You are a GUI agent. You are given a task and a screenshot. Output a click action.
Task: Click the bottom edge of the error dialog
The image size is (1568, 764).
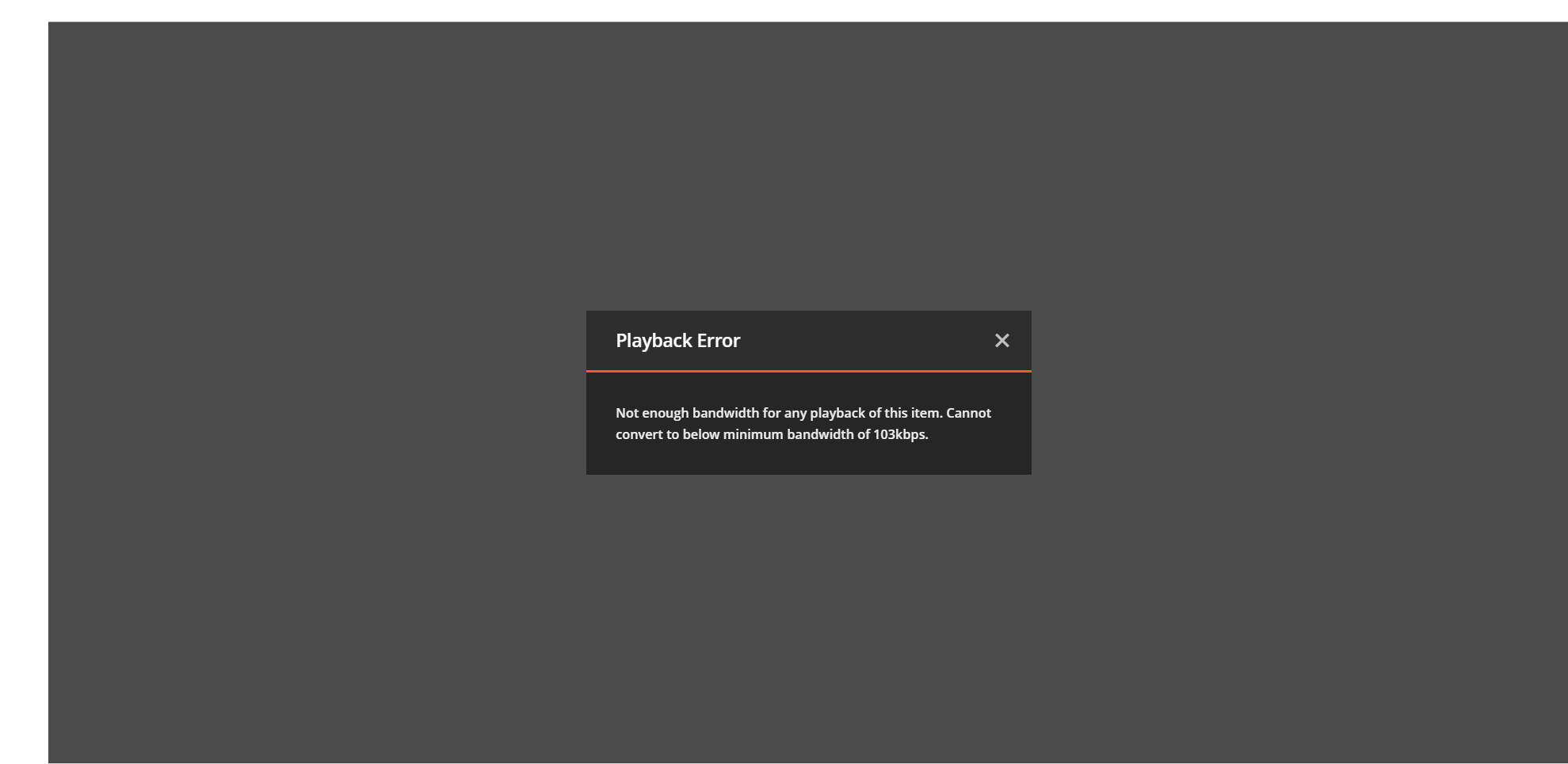coord(808,472)
